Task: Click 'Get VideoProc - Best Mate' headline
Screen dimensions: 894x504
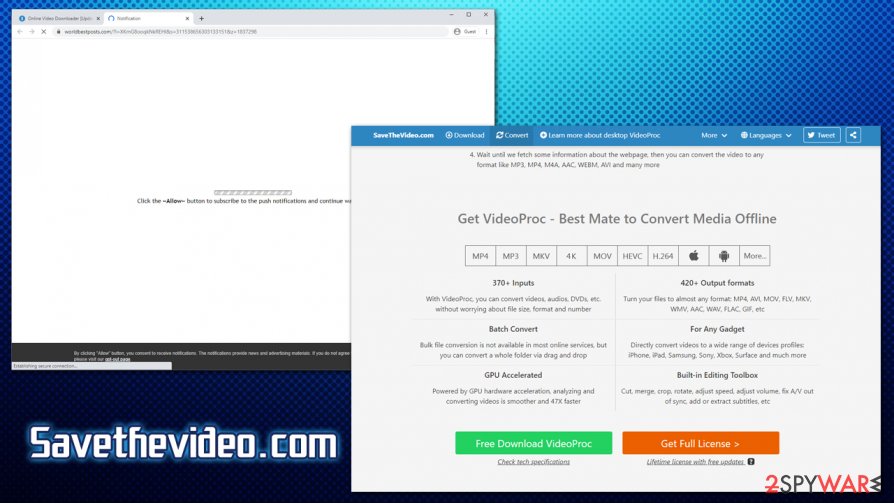Action: [x=617, y=219]
